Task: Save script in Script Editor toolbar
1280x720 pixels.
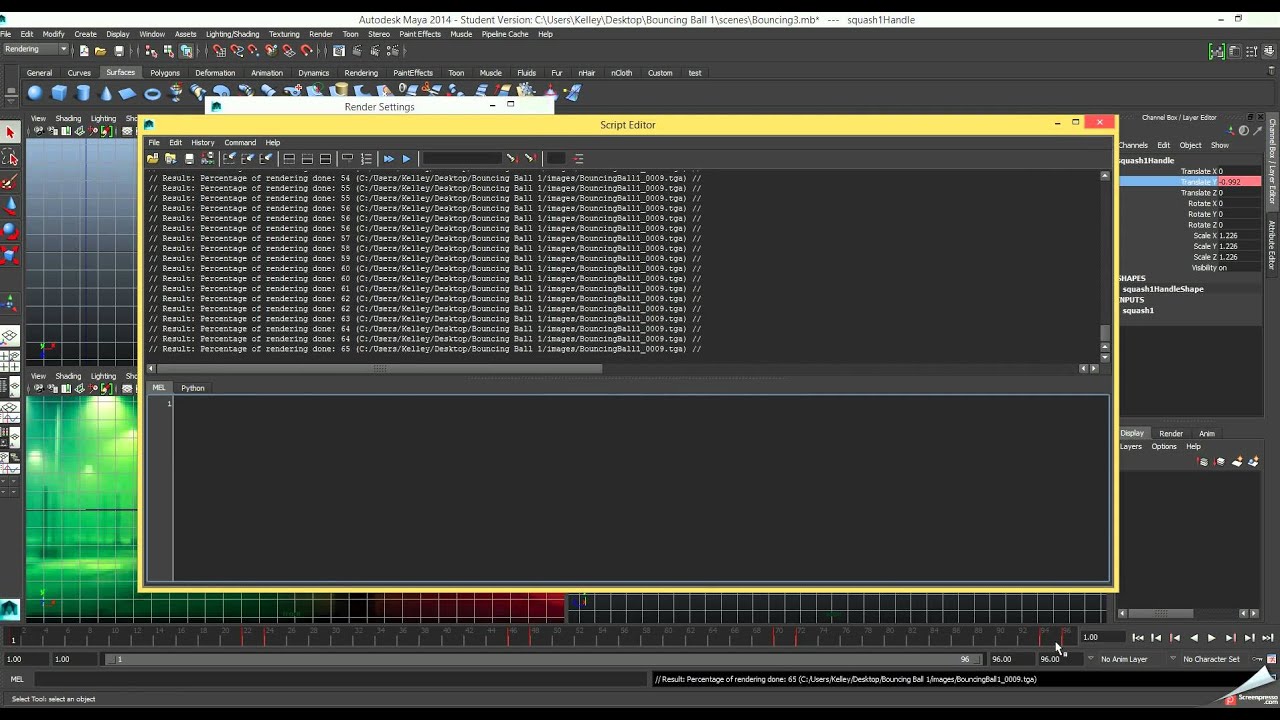Action: pos(189,159)
